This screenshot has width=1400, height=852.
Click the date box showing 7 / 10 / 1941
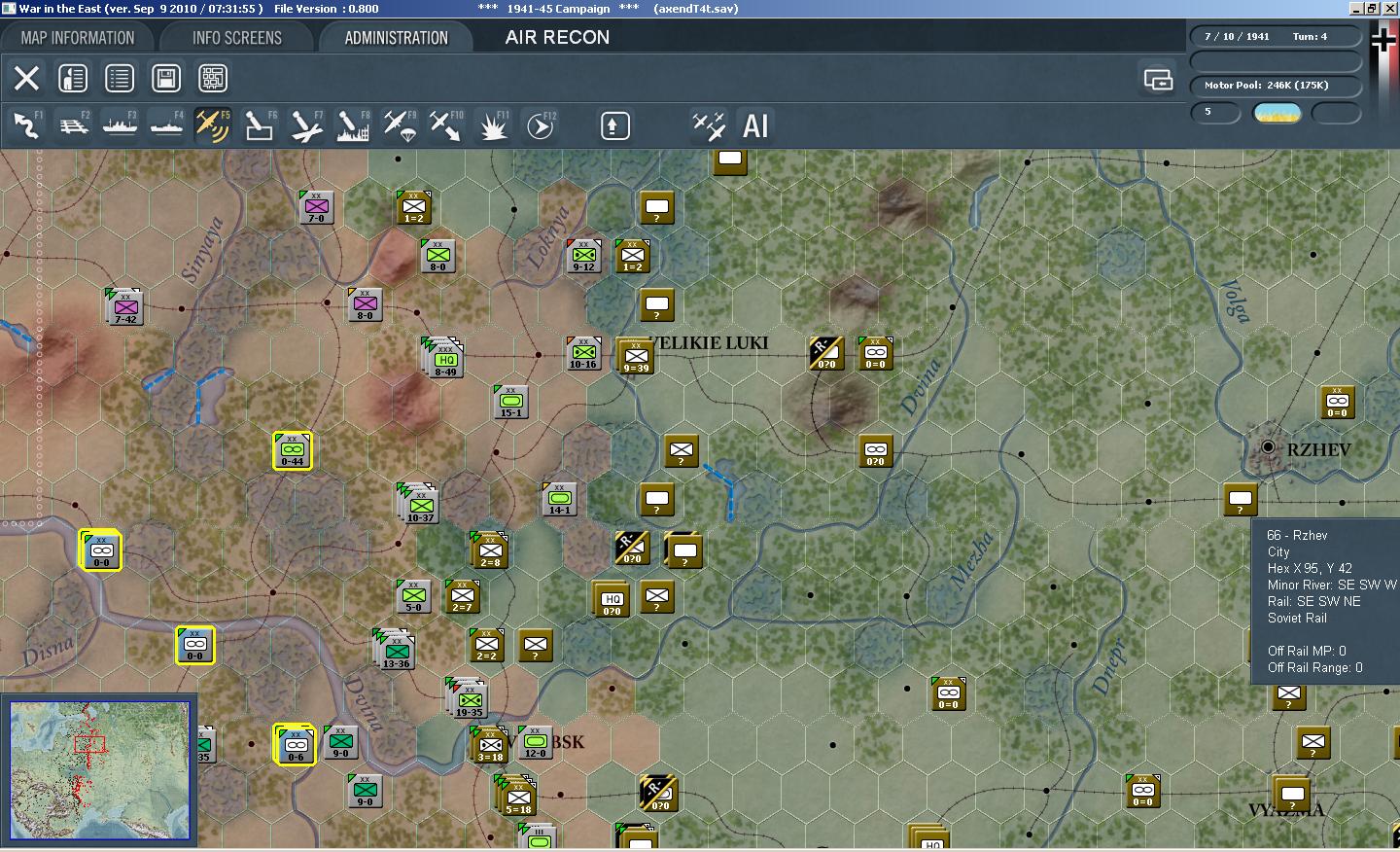1276,36
